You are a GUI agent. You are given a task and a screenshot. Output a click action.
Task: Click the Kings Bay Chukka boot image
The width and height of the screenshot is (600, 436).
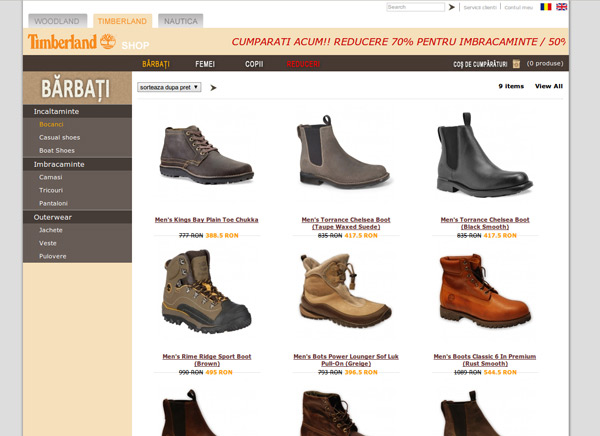(x=207, y=155)
